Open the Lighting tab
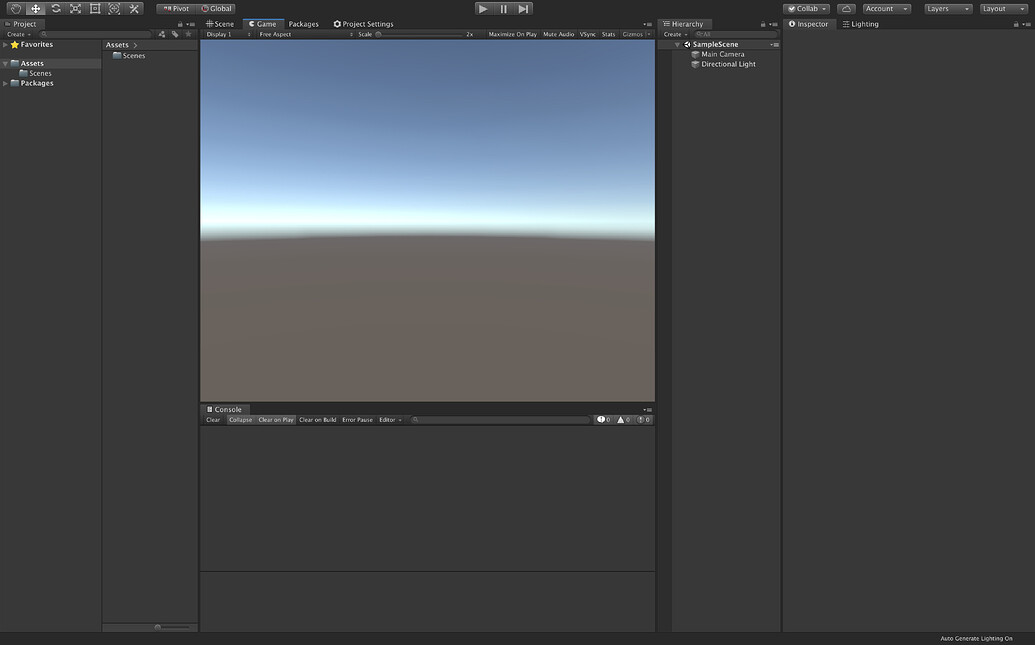 tap(866, 23)
